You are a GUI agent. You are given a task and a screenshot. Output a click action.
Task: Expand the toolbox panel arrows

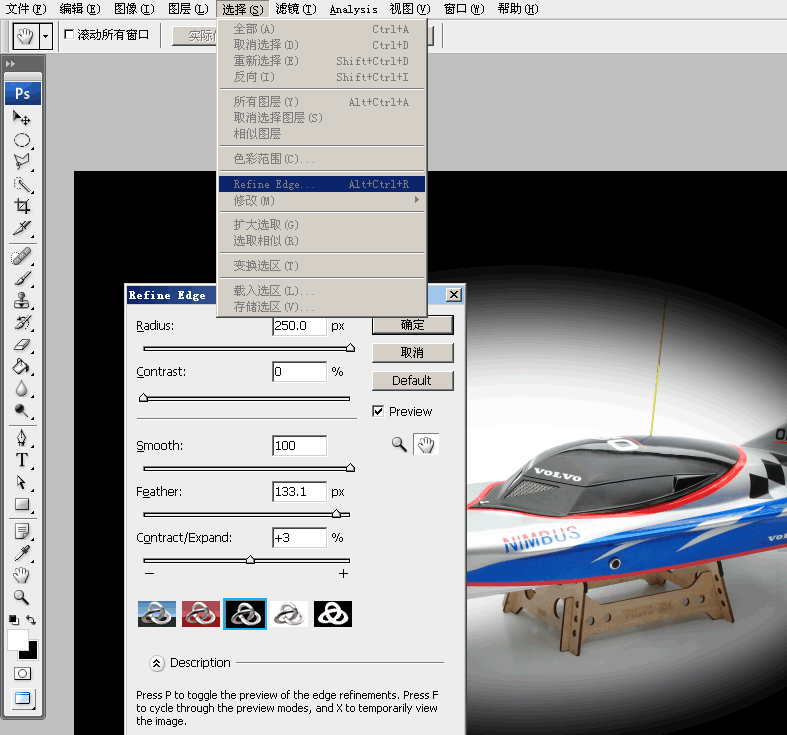(11, 64)
